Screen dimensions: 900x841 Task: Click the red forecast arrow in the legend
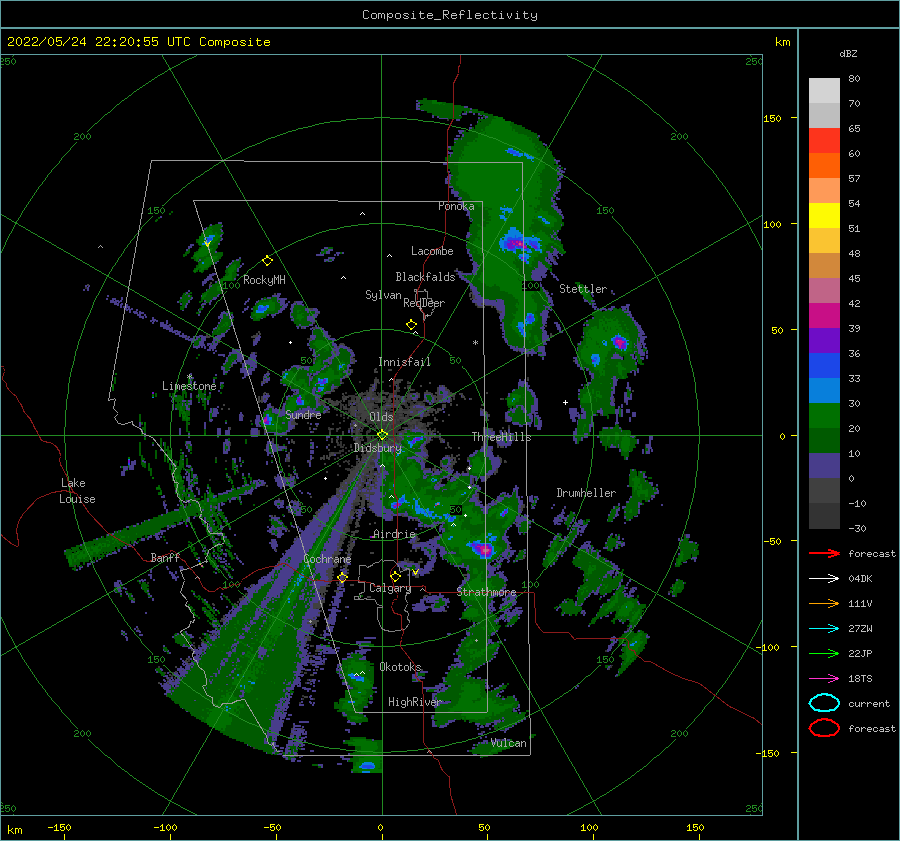tap(824, 553)
